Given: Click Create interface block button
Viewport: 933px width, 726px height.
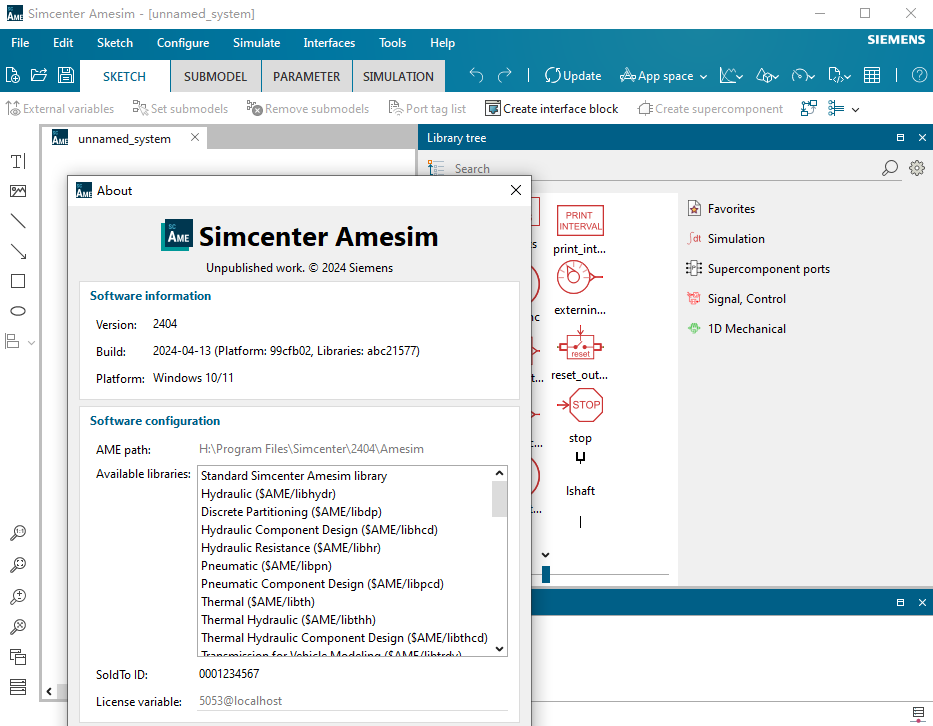Looking at the screenshot, I should (551, 109).
